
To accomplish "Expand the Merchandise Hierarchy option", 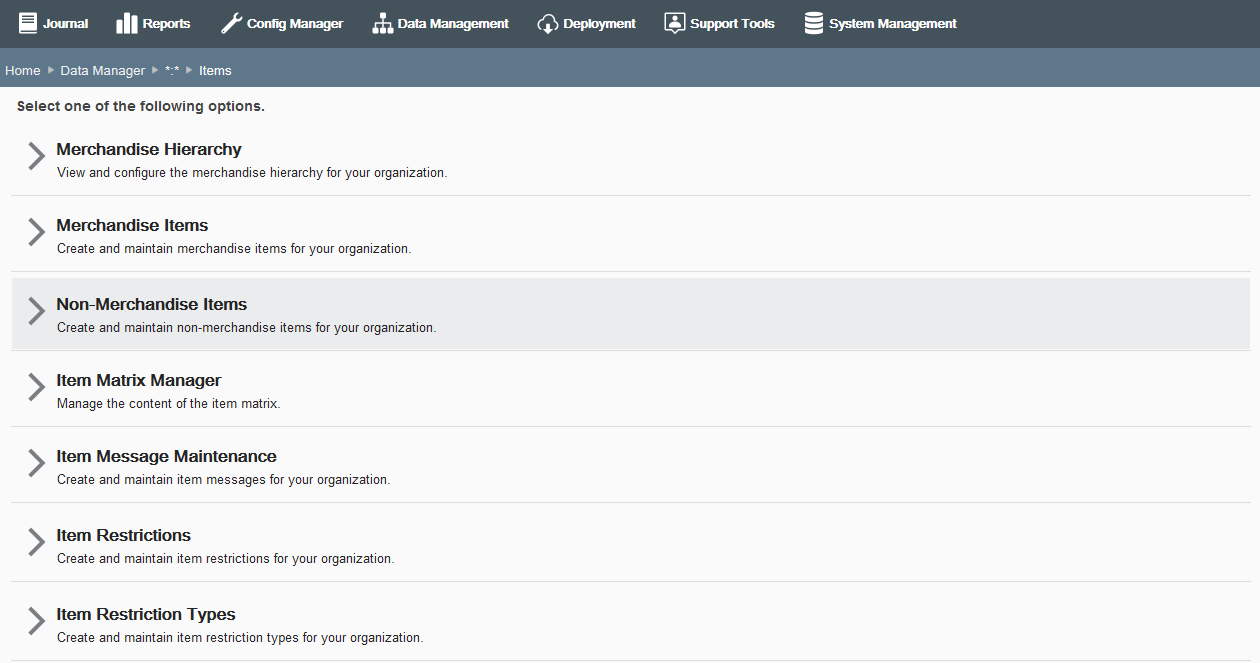I will tap(36, 157).
